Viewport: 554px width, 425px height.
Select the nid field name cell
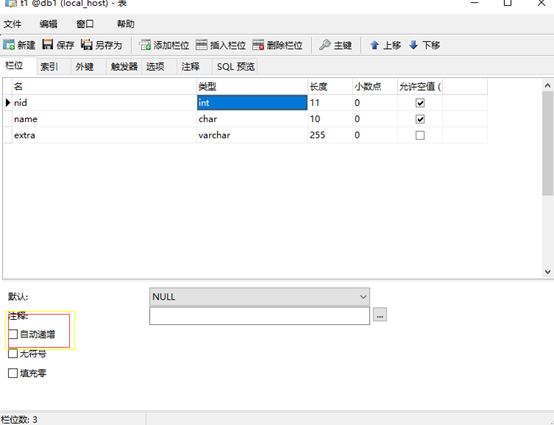pyautogui.click(x=105, y=103)
